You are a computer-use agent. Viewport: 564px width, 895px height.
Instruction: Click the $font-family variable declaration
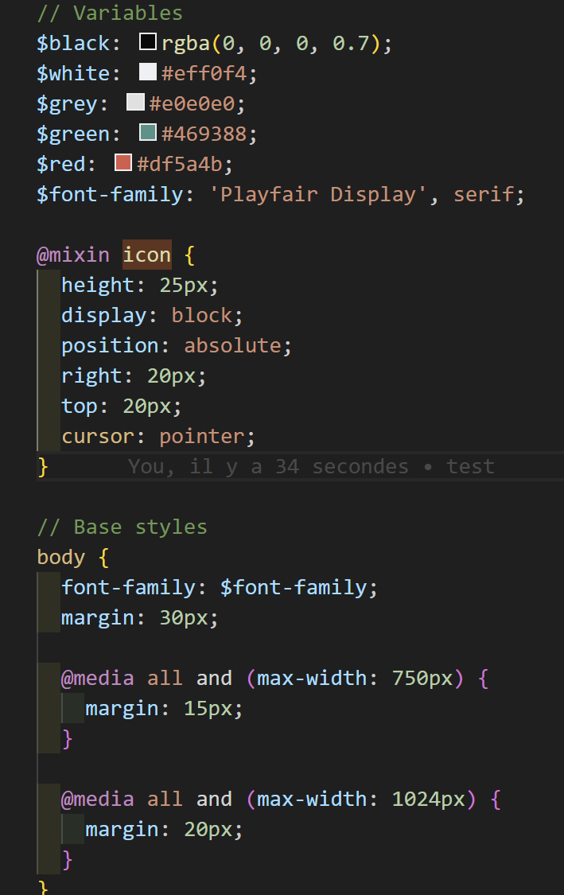(110, 195)
